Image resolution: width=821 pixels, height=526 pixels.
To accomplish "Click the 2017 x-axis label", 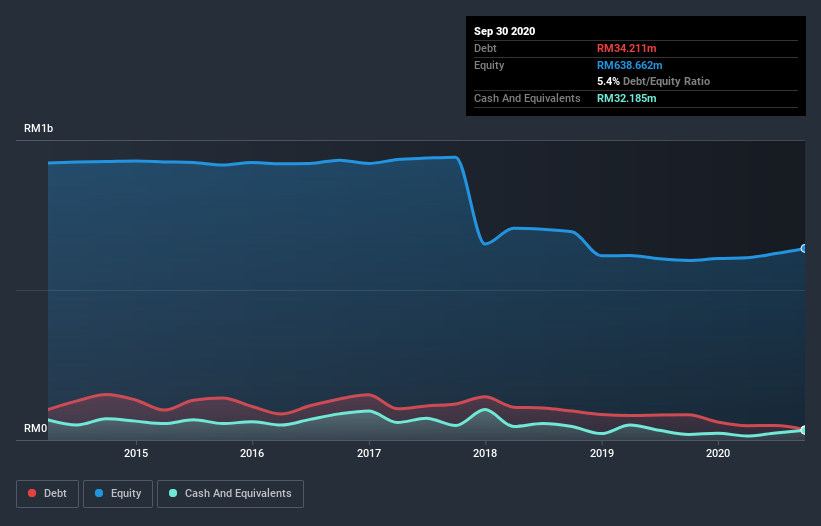I will click(x=369, y=453).
